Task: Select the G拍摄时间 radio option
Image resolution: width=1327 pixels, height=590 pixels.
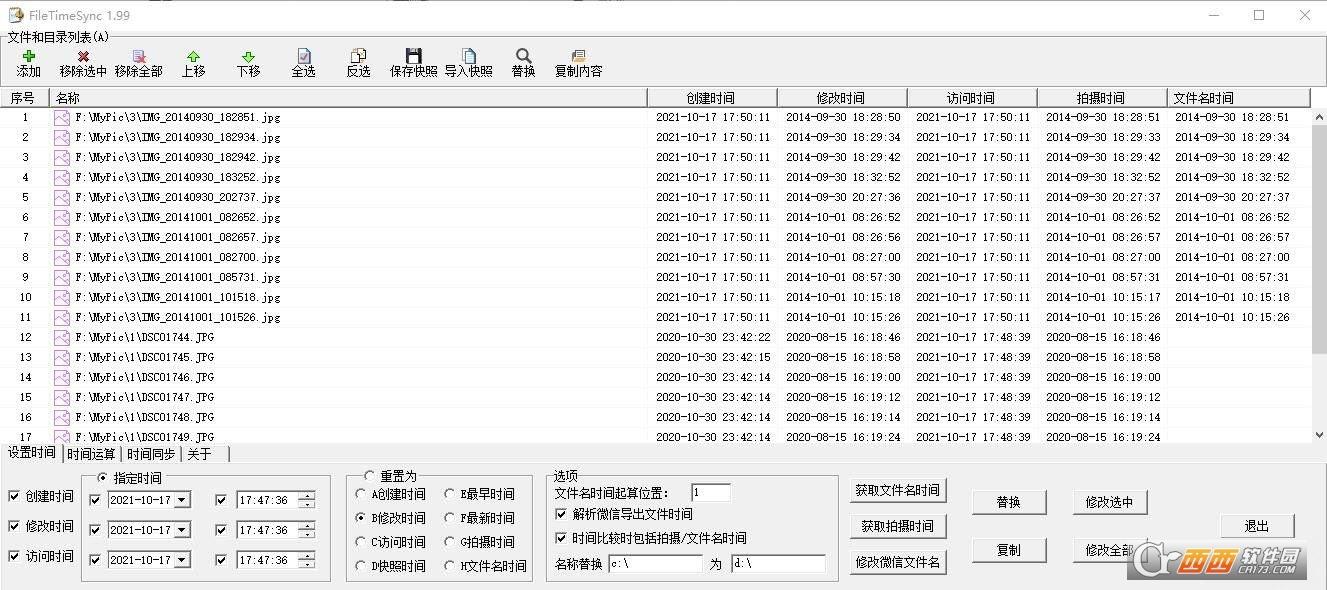Action: pos(451,542)
